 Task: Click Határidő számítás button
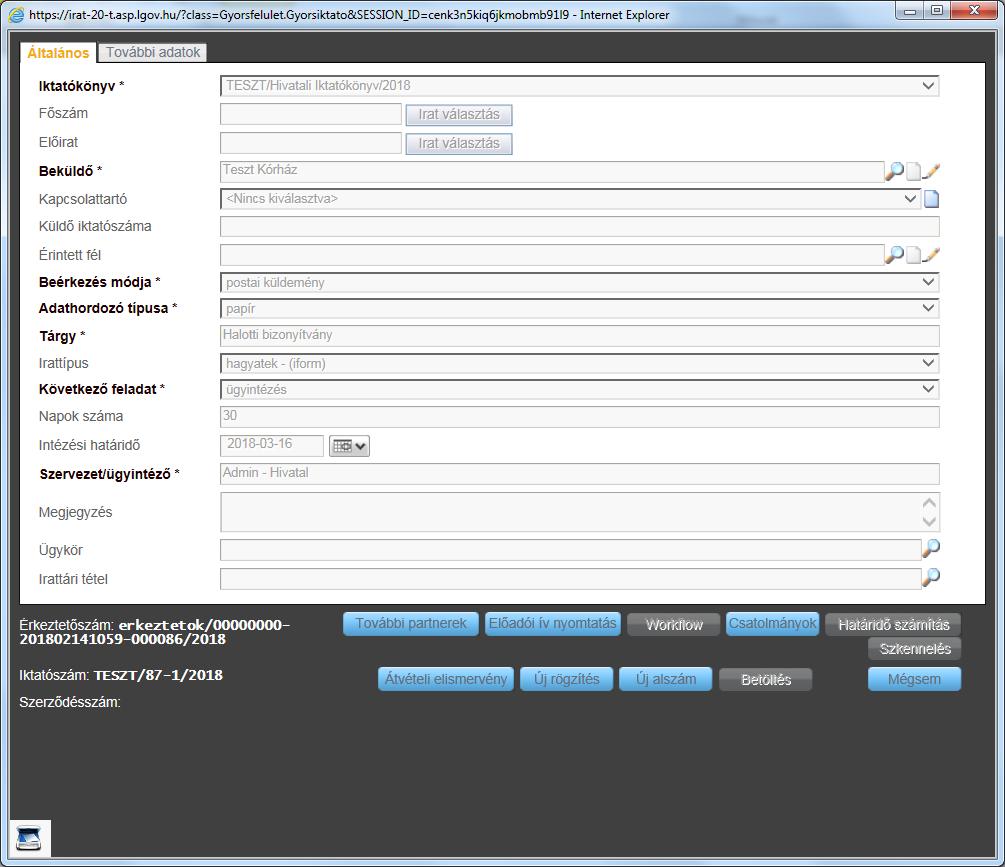(x=893, y=625)
